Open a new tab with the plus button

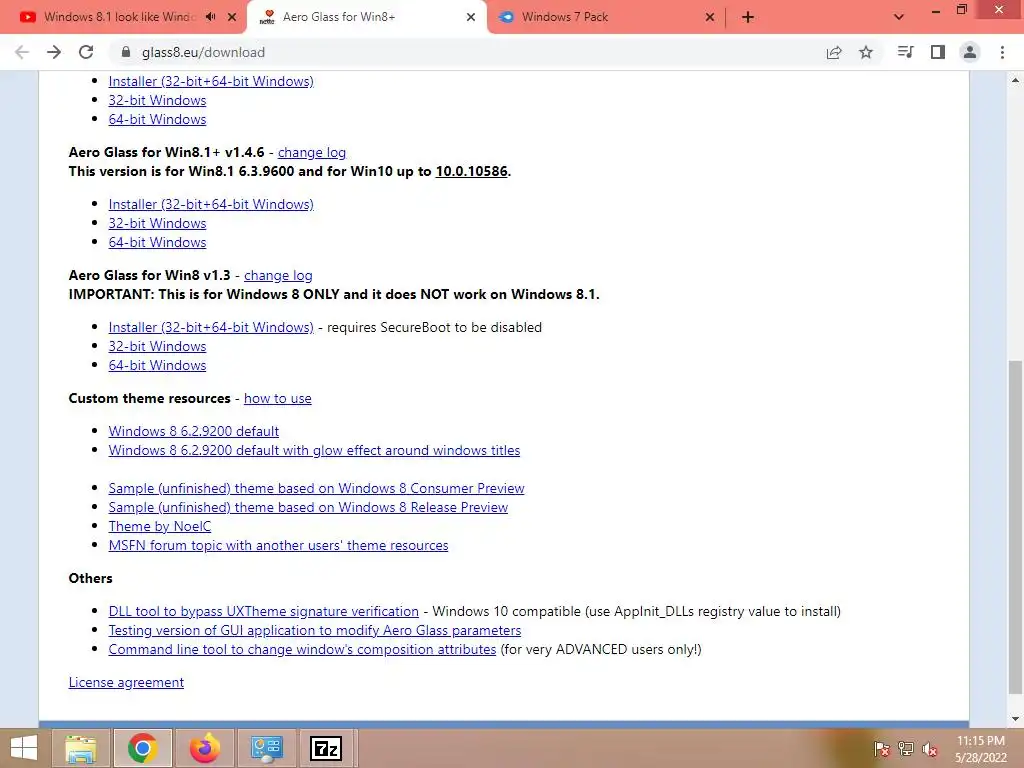point(748,17)
